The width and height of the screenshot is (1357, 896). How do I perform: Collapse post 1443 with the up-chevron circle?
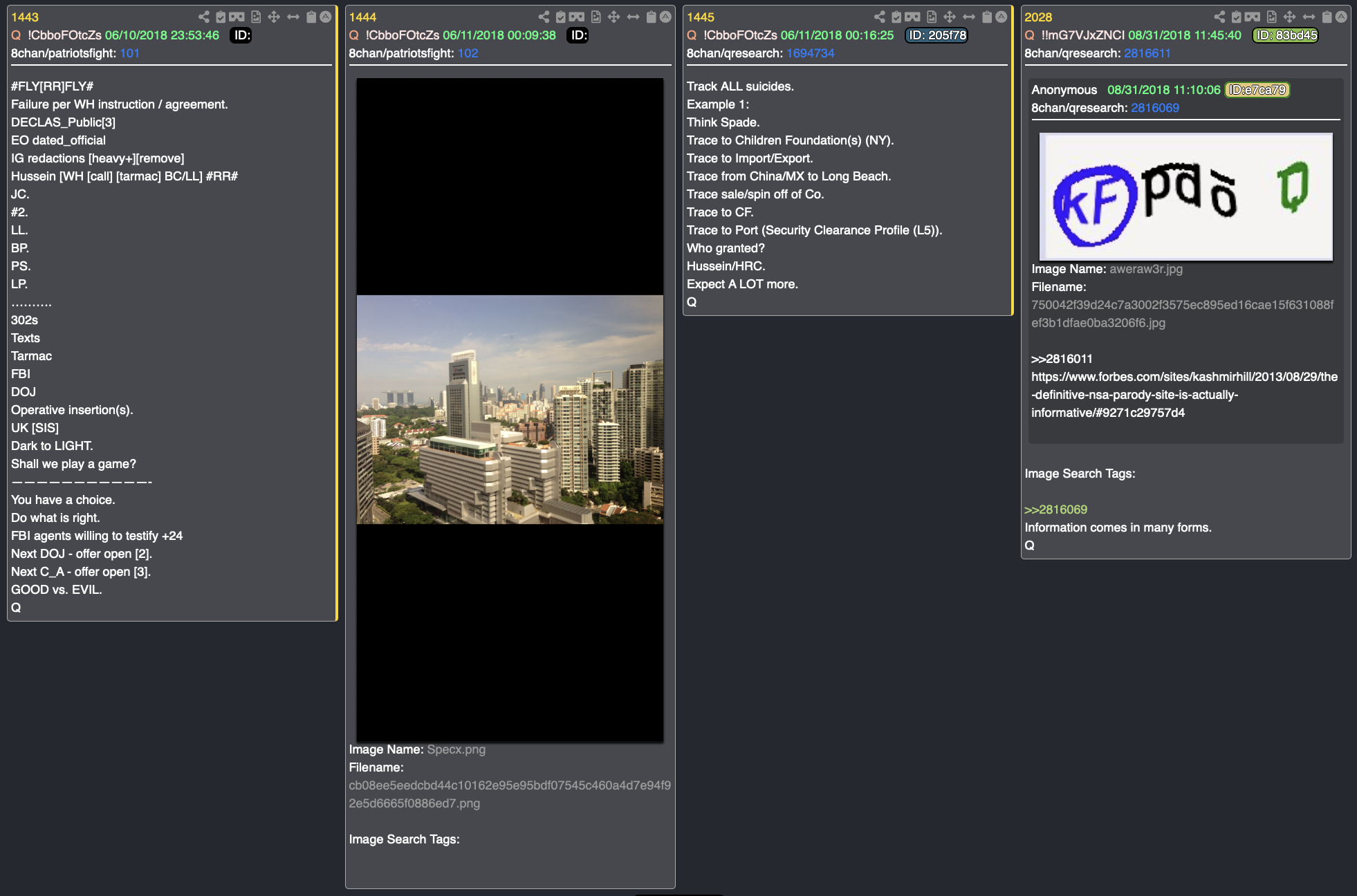325,17
